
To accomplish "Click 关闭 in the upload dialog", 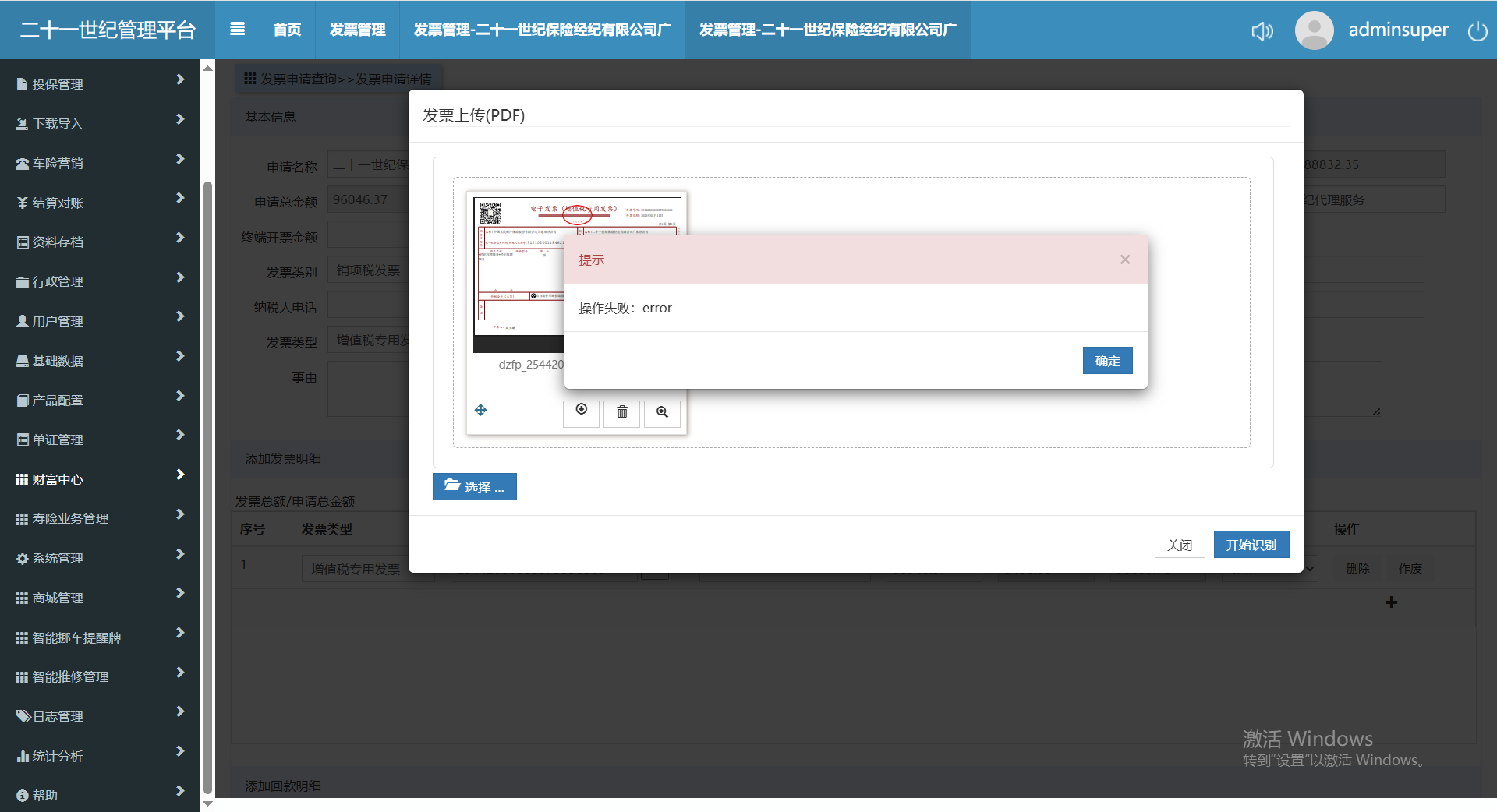I will pyautogui.click(x=1180, y=545).
